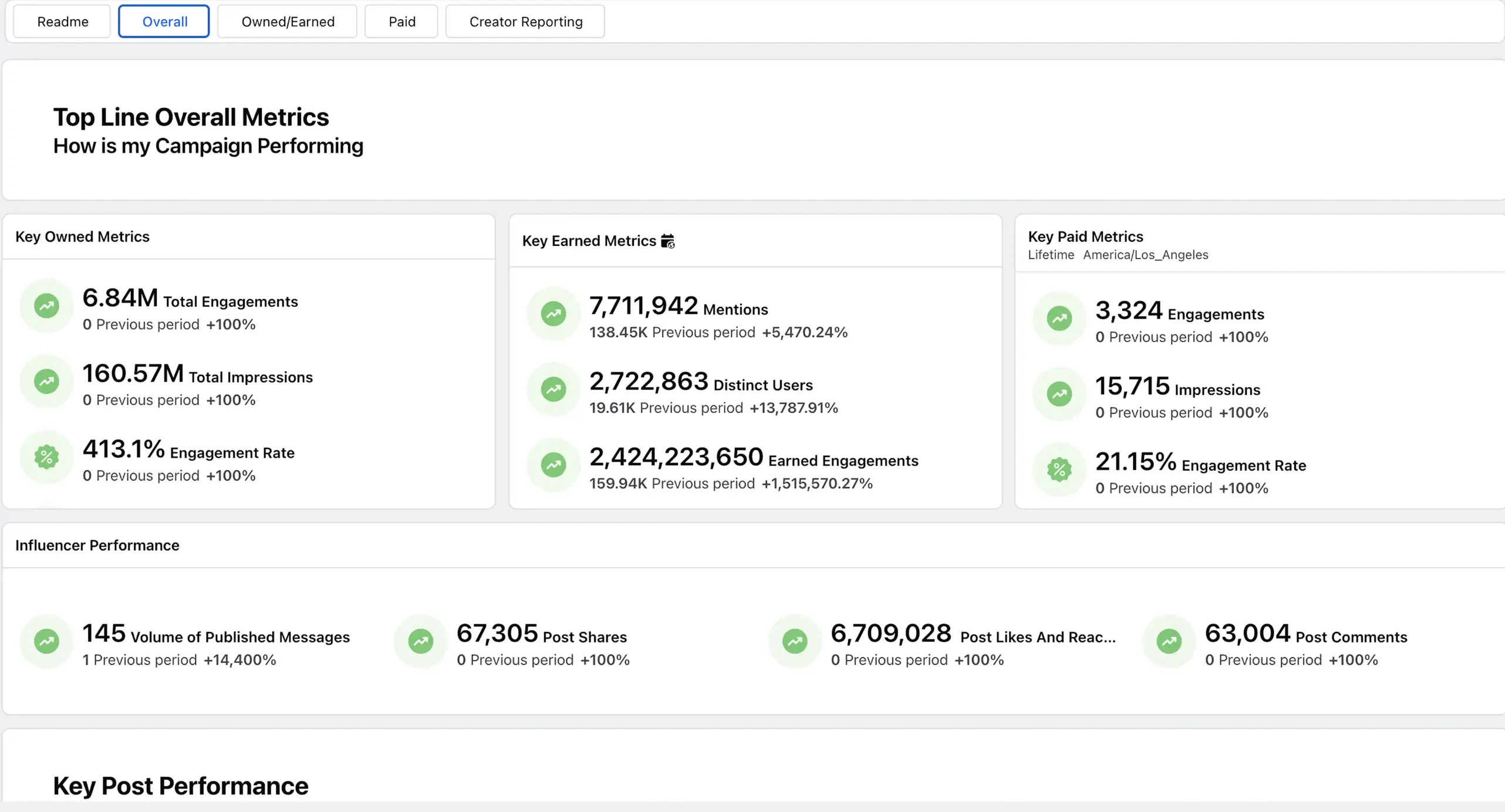Screen dimensions: 1505x812
Task: Click the 160.57M Total Impressions value
Action: 133,374
